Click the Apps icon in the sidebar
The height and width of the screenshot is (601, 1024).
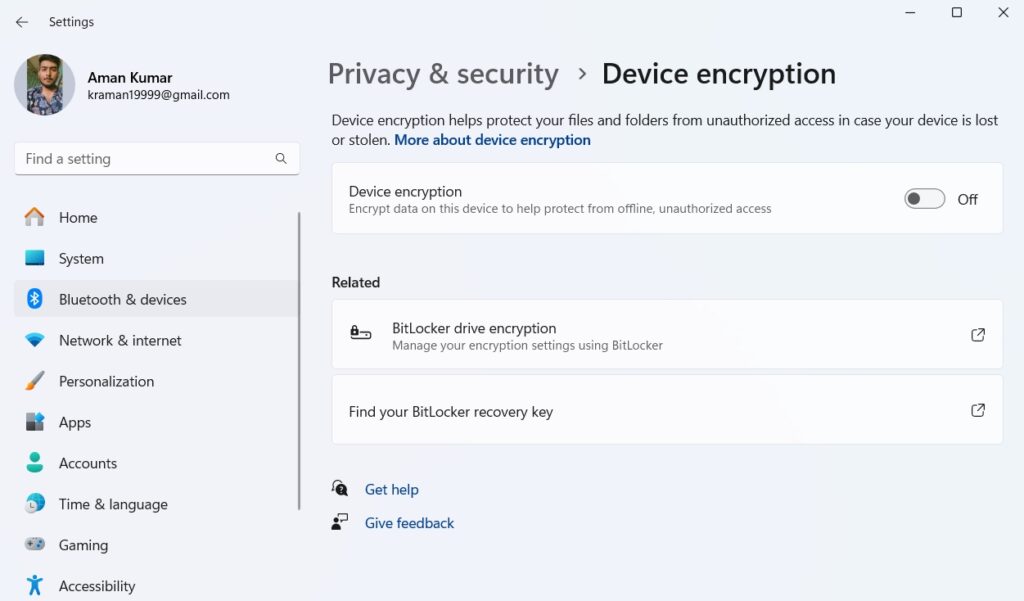click(x=35, y=422)
